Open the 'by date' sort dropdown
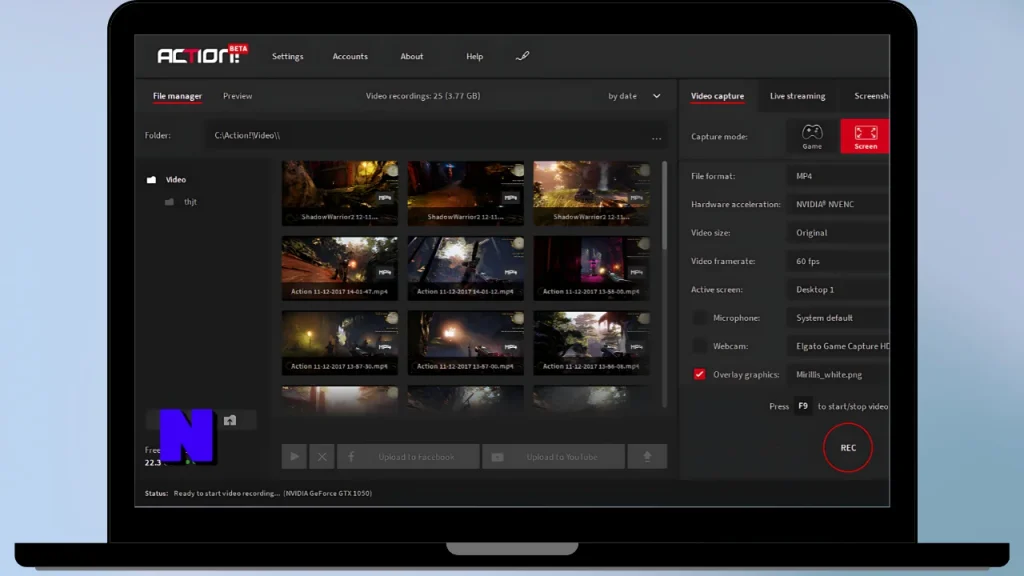This screenshot has height=576, width=1024. (634, 96)
